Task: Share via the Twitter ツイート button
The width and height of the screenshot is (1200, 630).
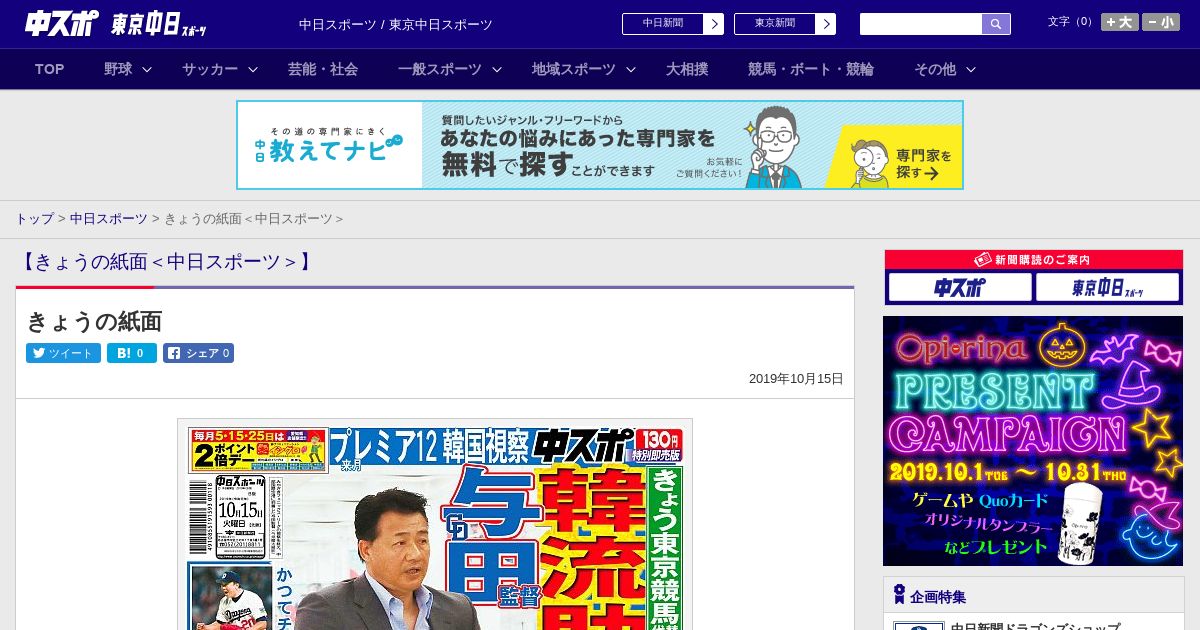Action: coord(63,353)
